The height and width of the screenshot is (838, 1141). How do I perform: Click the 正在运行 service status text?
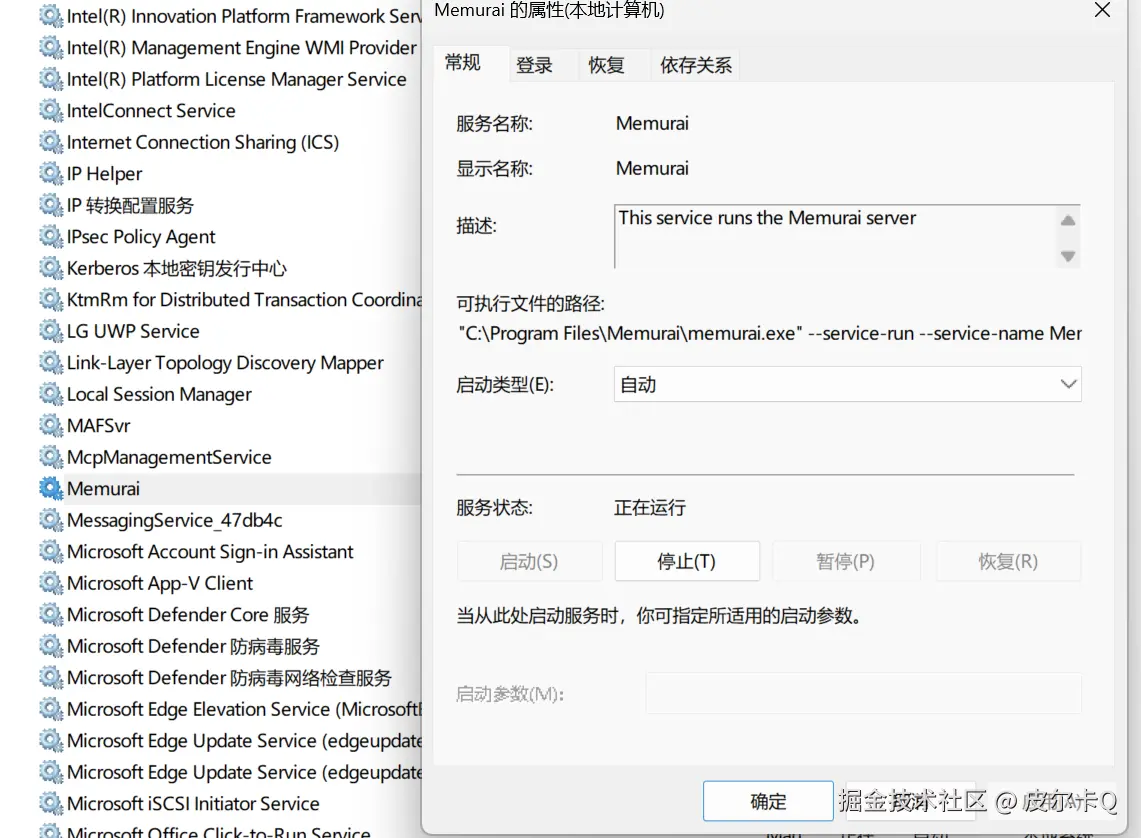pos(650,507)
